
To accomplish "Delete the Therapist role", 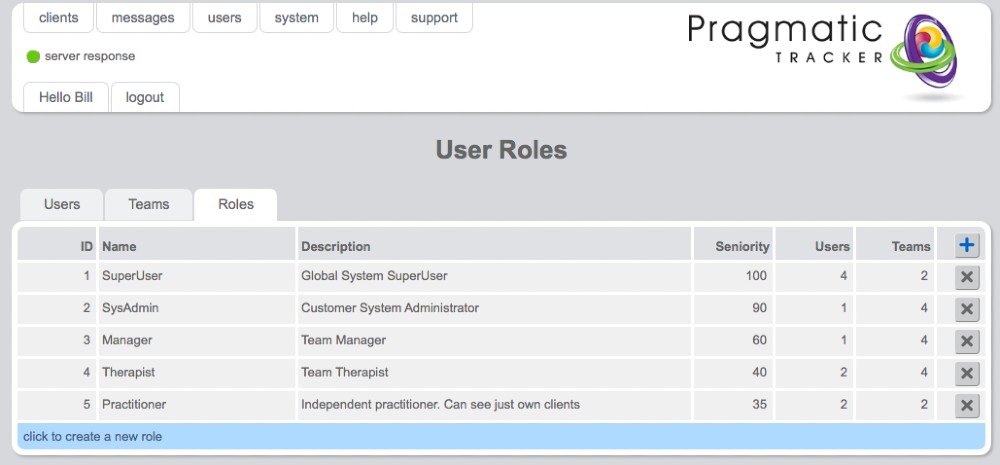I will point(967,373).
